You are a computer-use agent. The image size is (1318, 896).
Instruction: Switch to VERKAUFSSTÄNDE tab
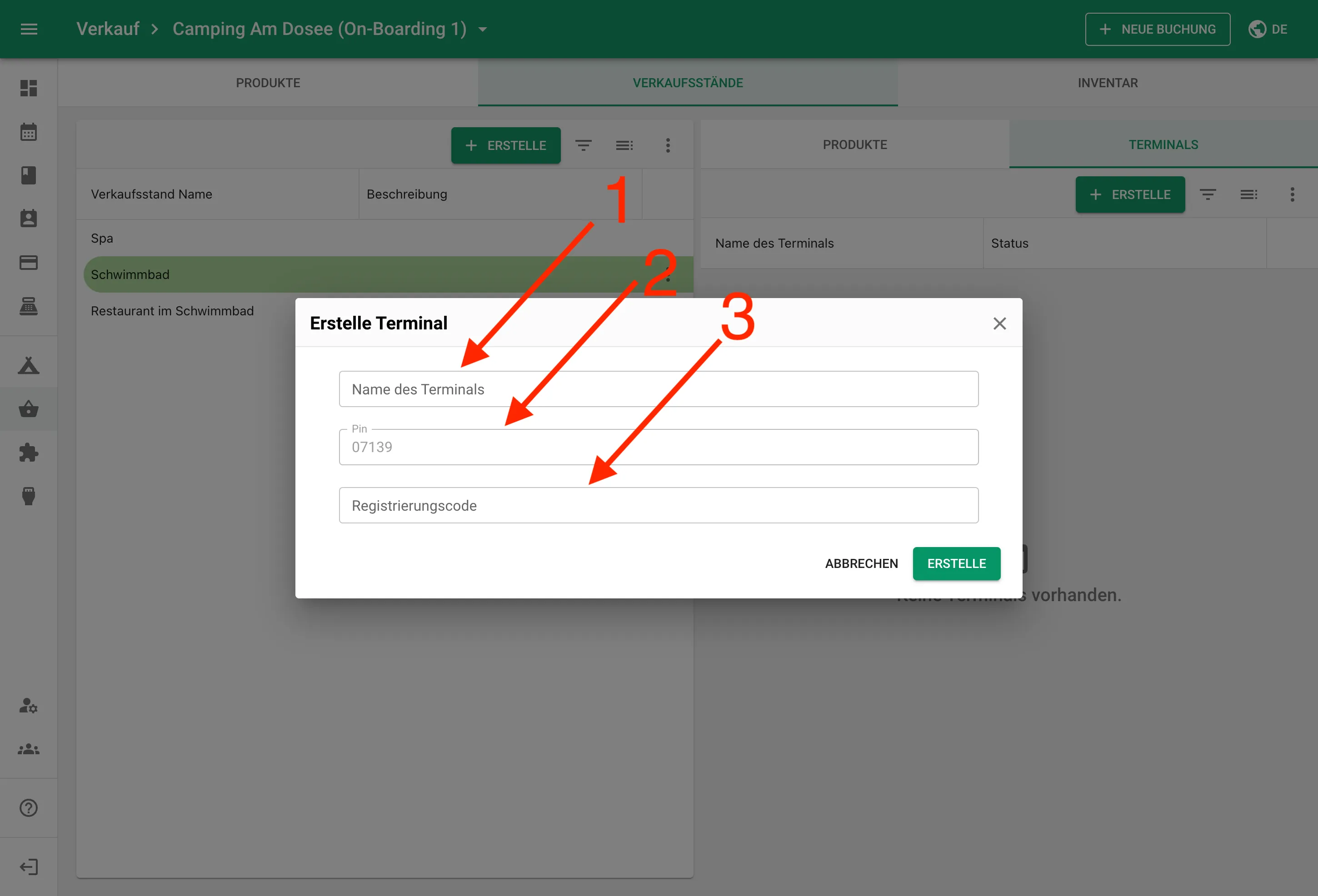(x=687, y=83)
